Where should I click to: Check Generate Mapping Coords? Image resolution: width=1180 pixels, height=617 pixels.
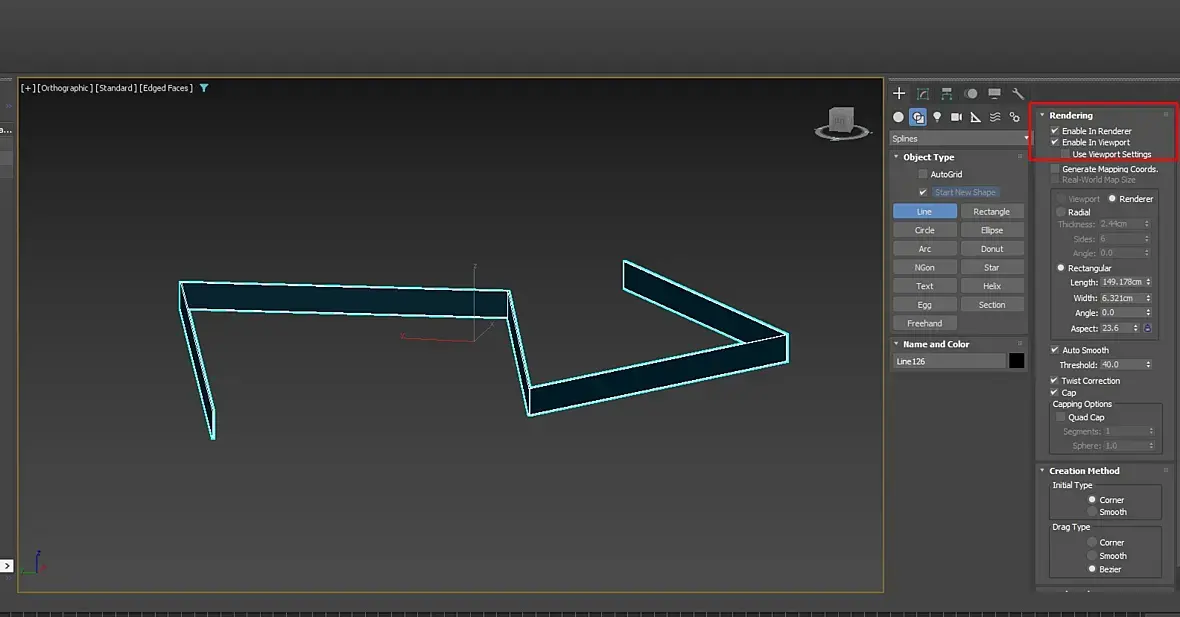pyautogui.click(x=1054, y=169)
